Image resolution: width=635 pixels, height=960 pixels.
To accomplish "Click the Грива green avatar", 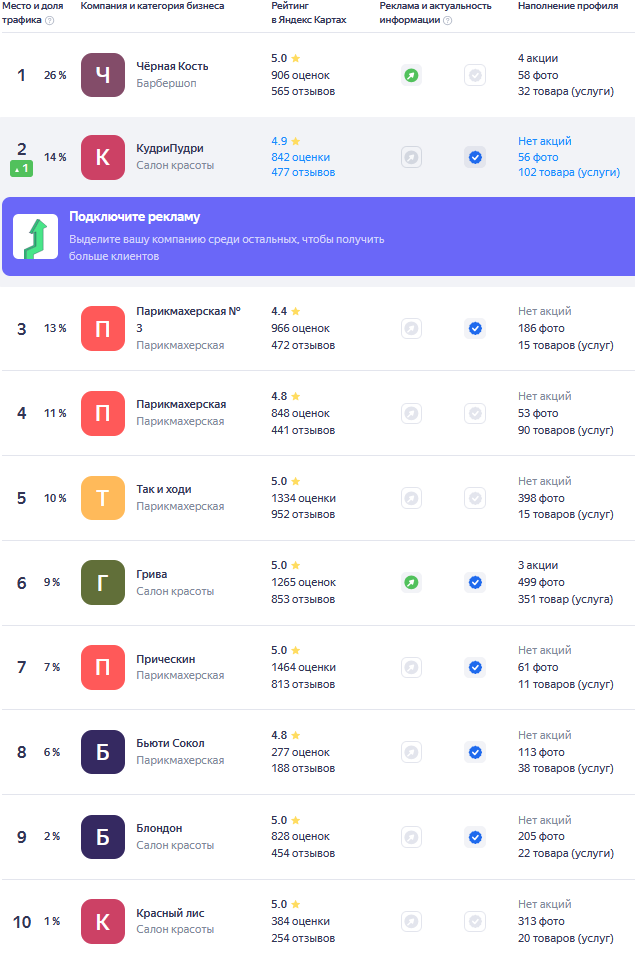I will pos(103,582).
